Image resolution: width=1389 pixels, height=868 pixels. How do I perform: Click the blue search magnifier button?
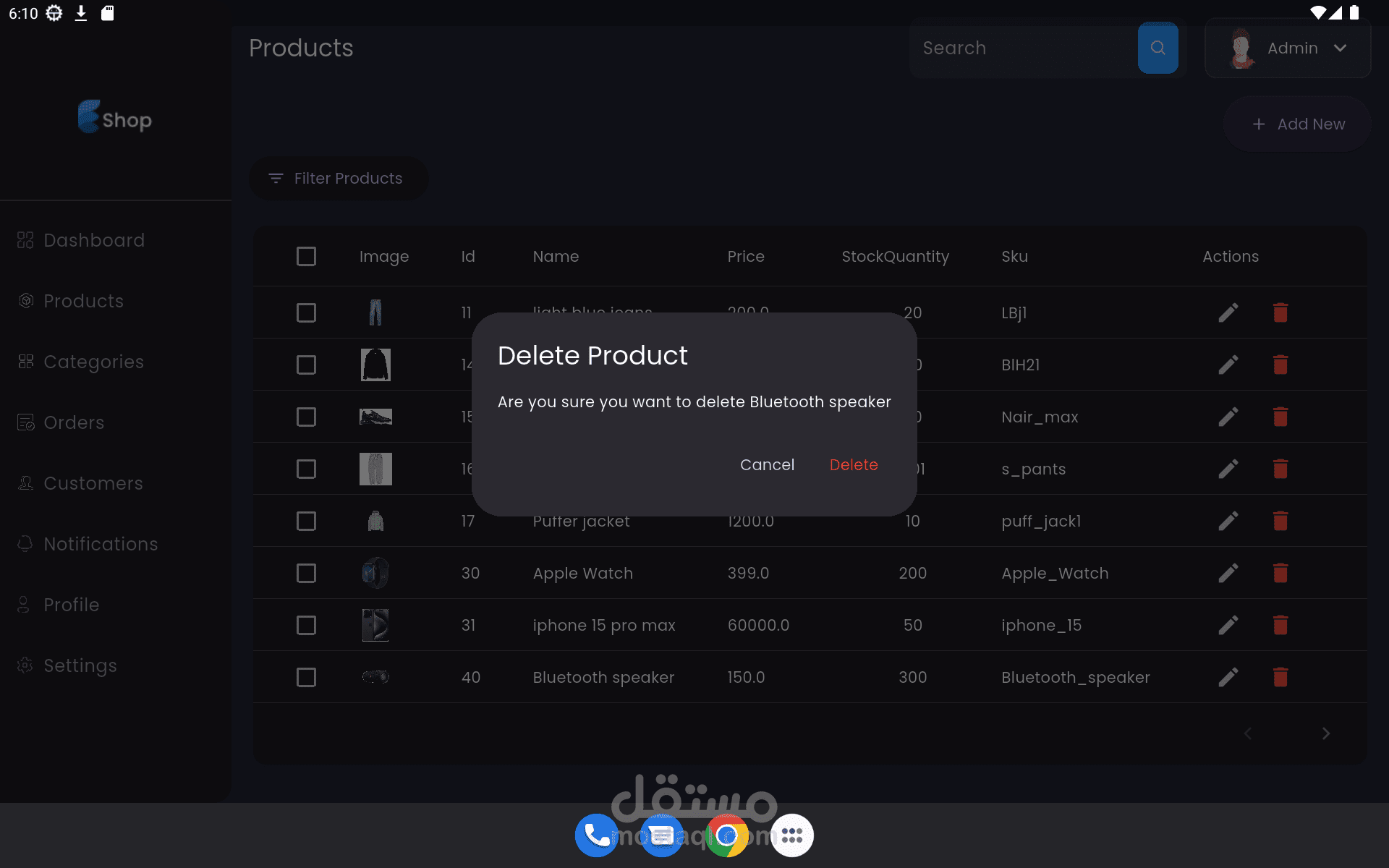point(1157,48)
